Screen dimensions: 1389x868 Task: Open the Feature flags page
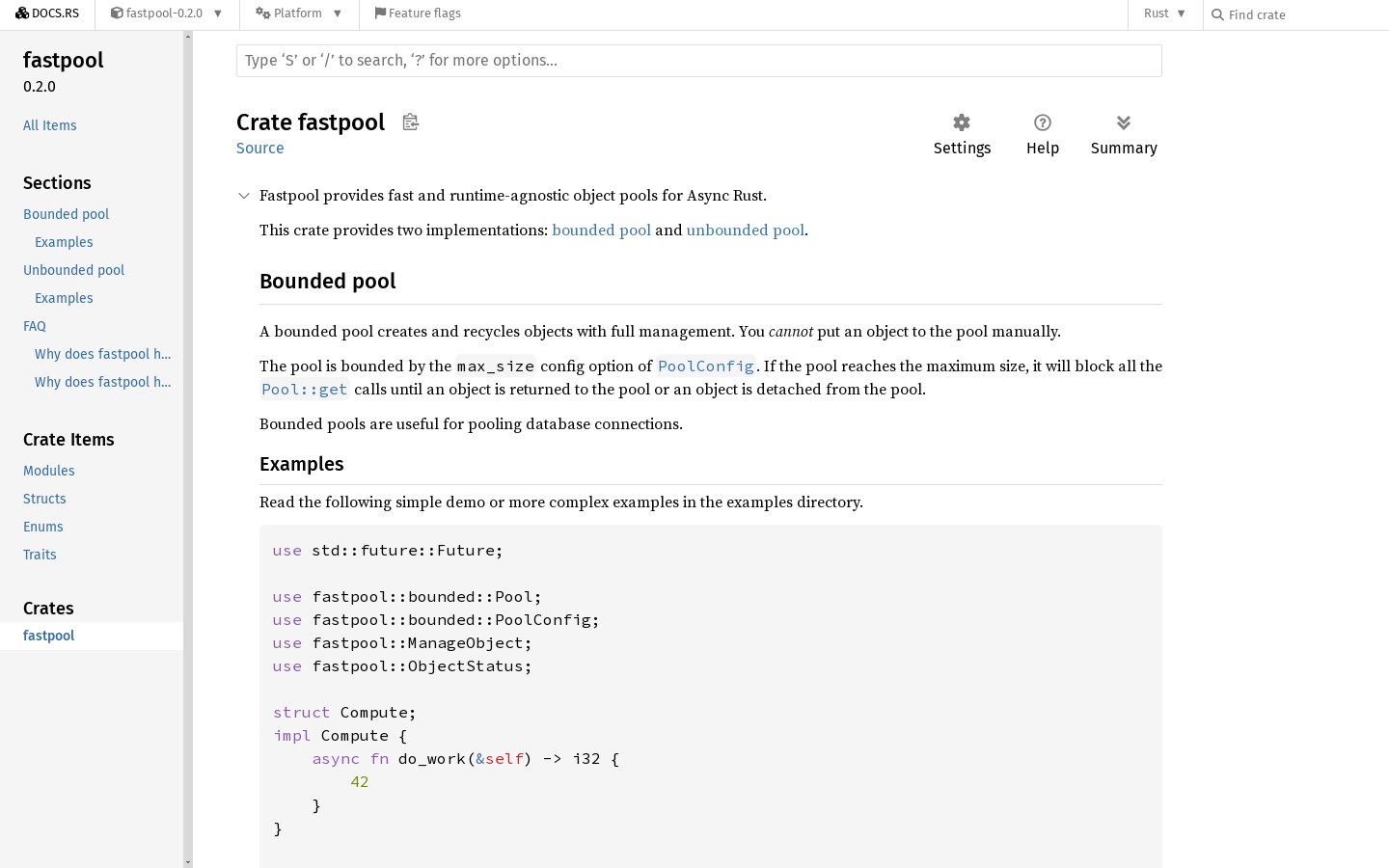click(418, 14)
